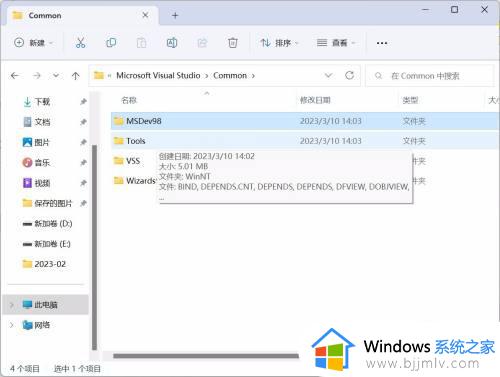Click the 在 Common 中搜索 search box
This screenshot has height=377, width=500.
(x=429, y=76)
